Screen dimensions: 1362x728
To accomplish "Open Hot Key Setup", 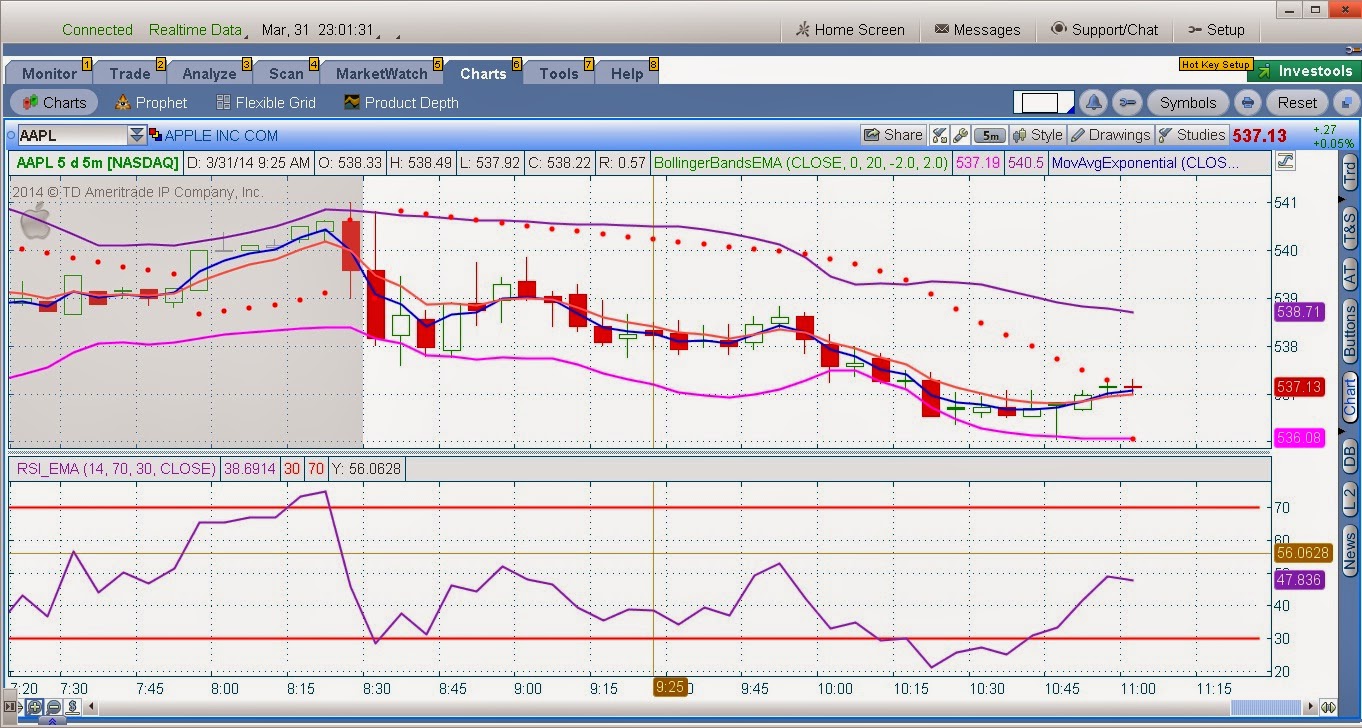I will coord(1215,65).
